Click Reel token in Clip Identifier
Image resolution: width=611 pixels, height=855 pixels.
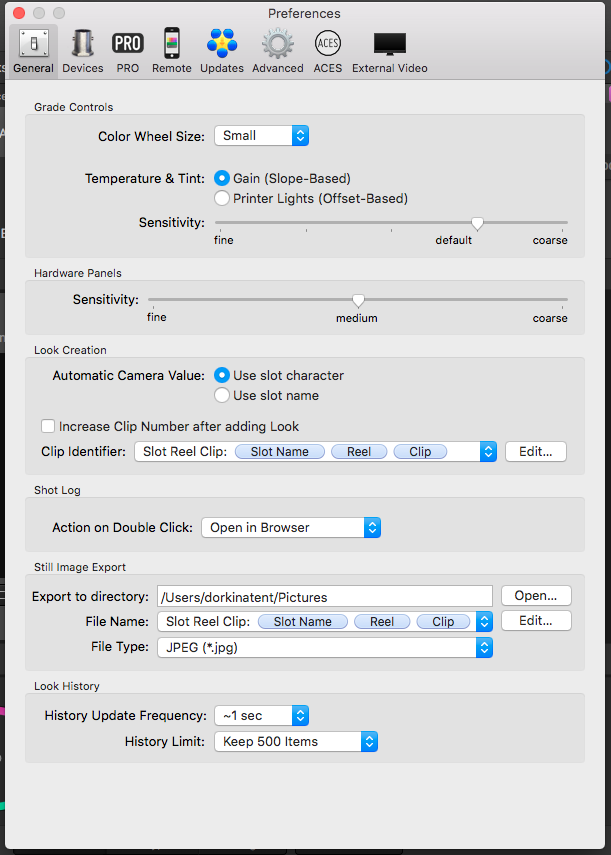[x=359, y=451]
